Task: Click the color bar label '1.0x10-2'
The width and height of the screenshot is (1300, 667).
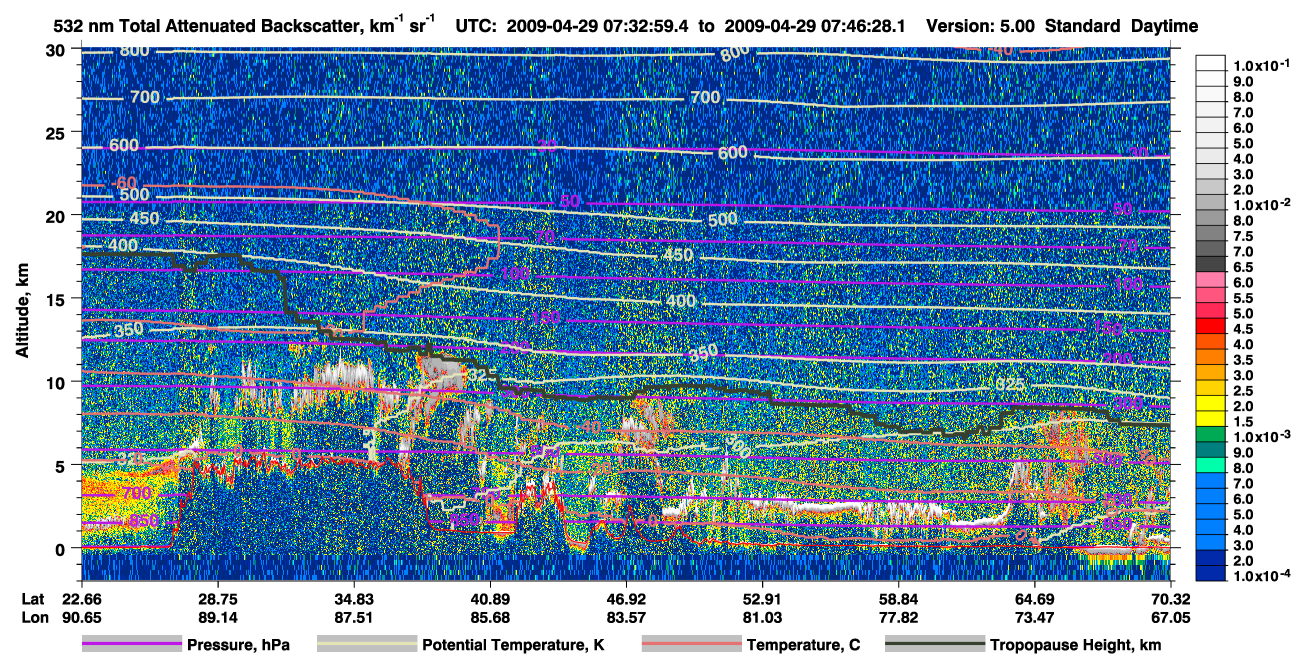Action: click(x=1263, y=205)
